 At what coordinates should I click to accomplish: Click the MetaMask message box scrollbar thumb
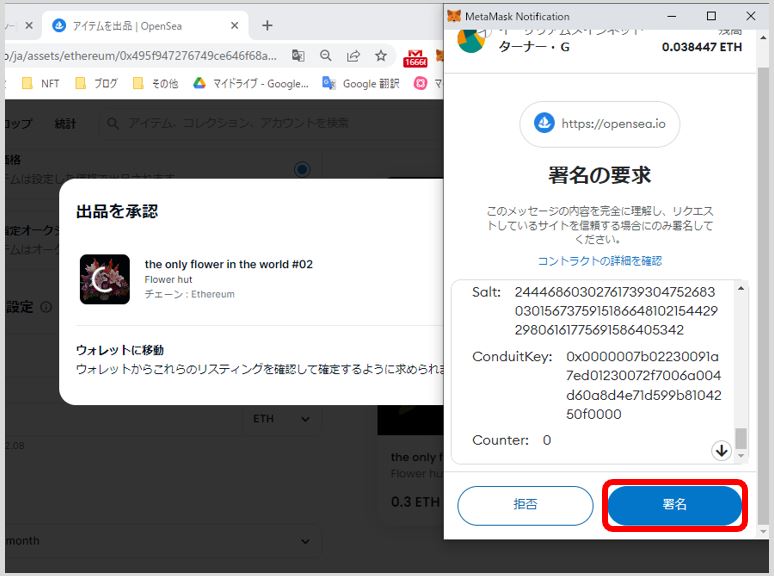point(740,438)
